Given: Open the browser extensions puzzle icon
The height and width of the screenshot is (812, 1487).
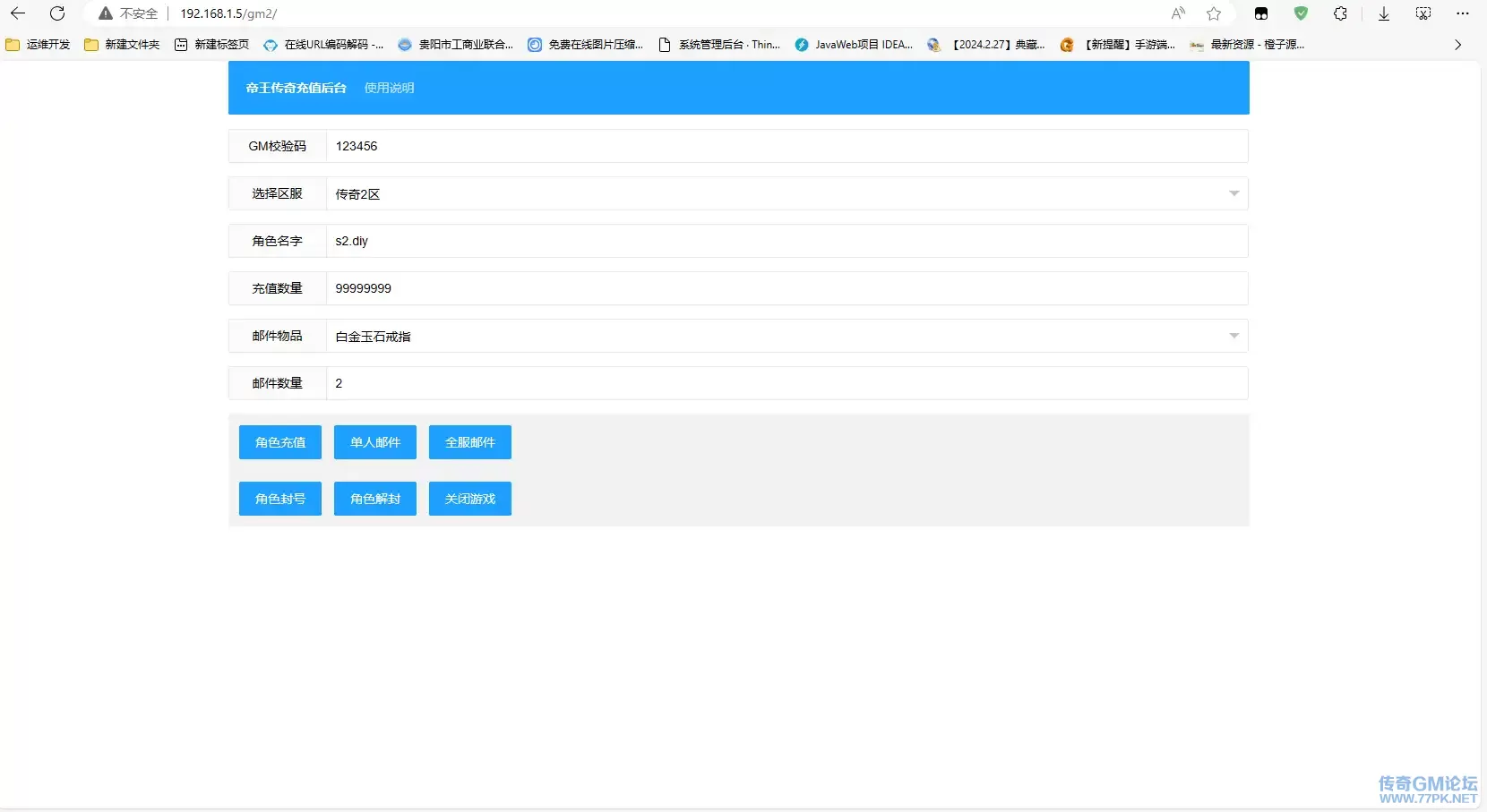Looking at the screenshot, I should [1340, 13].
